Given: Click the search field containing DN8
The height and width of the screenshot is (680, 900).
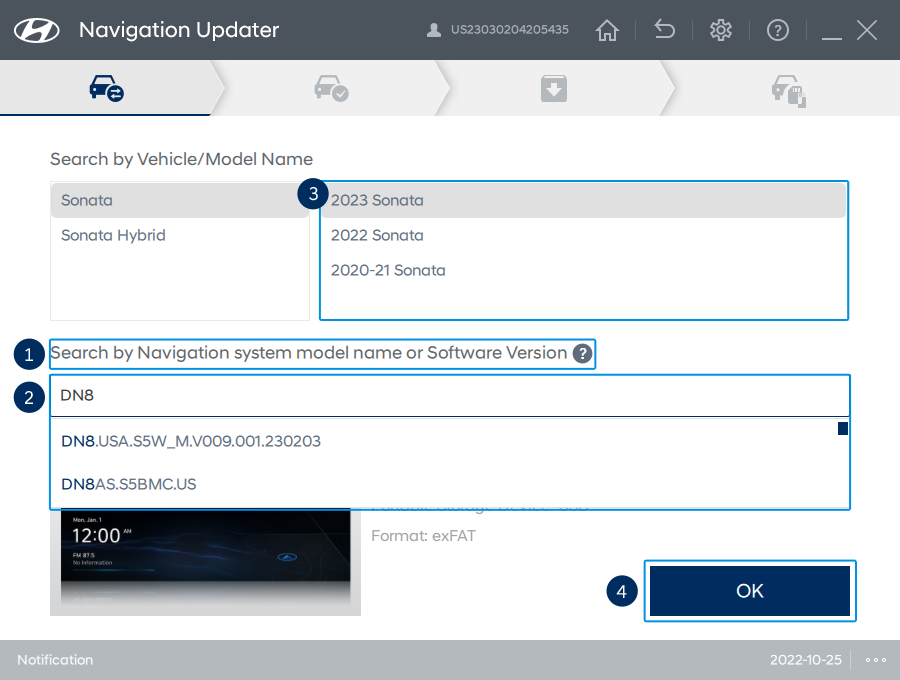Looking at the screenshot, I should [450, 396].
